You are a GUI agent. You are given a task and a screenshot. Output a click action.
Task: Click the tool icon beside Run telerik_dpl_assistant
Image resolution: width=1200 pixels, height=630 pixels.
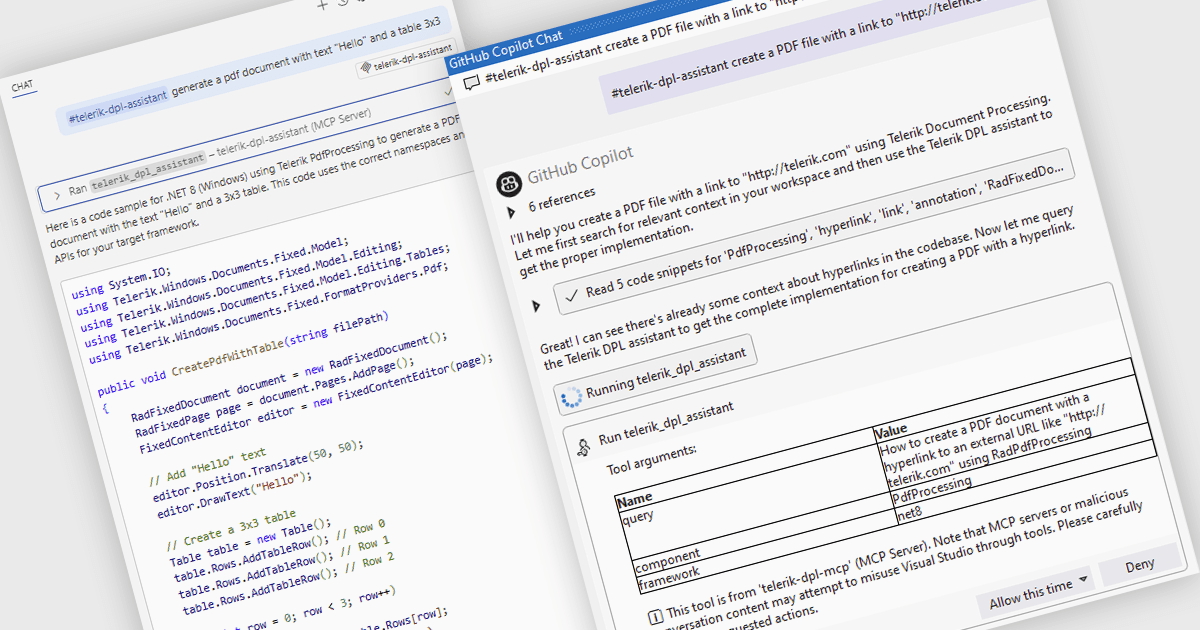pos(584,449)
